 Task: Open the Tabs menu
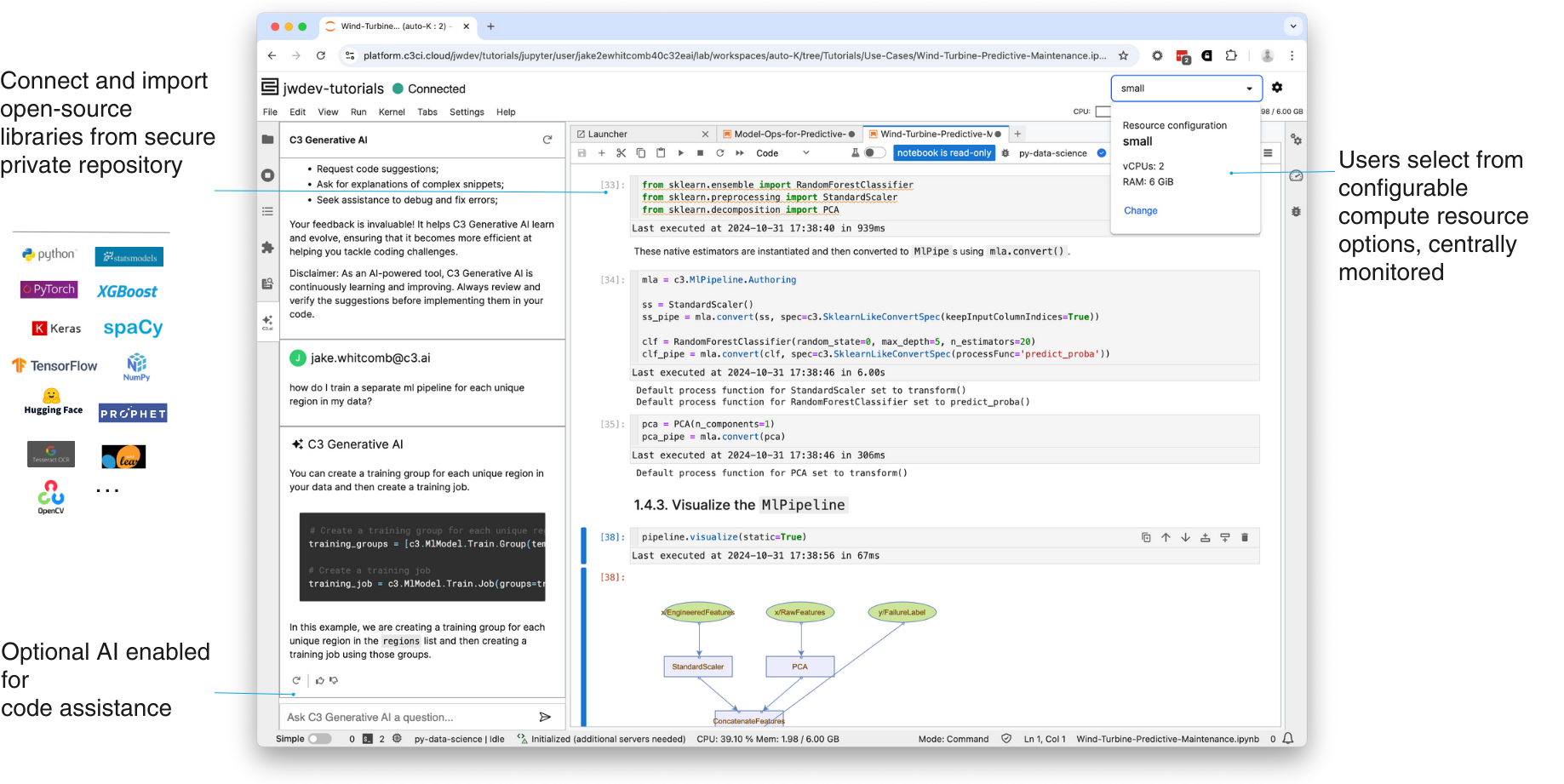pos(427,112)
